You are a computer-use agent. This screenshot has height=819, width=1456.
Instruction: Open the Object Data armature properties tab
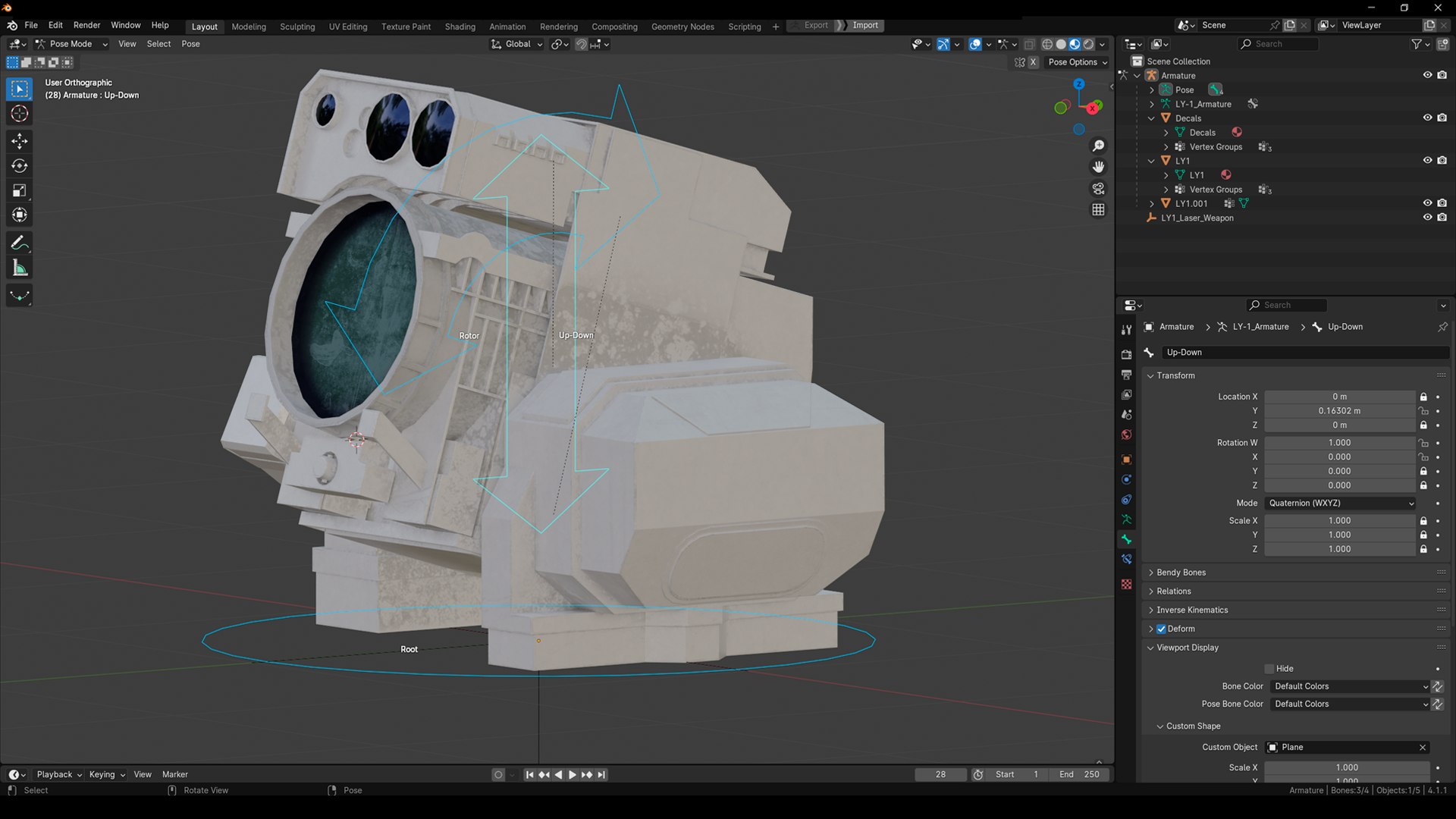1127,519
